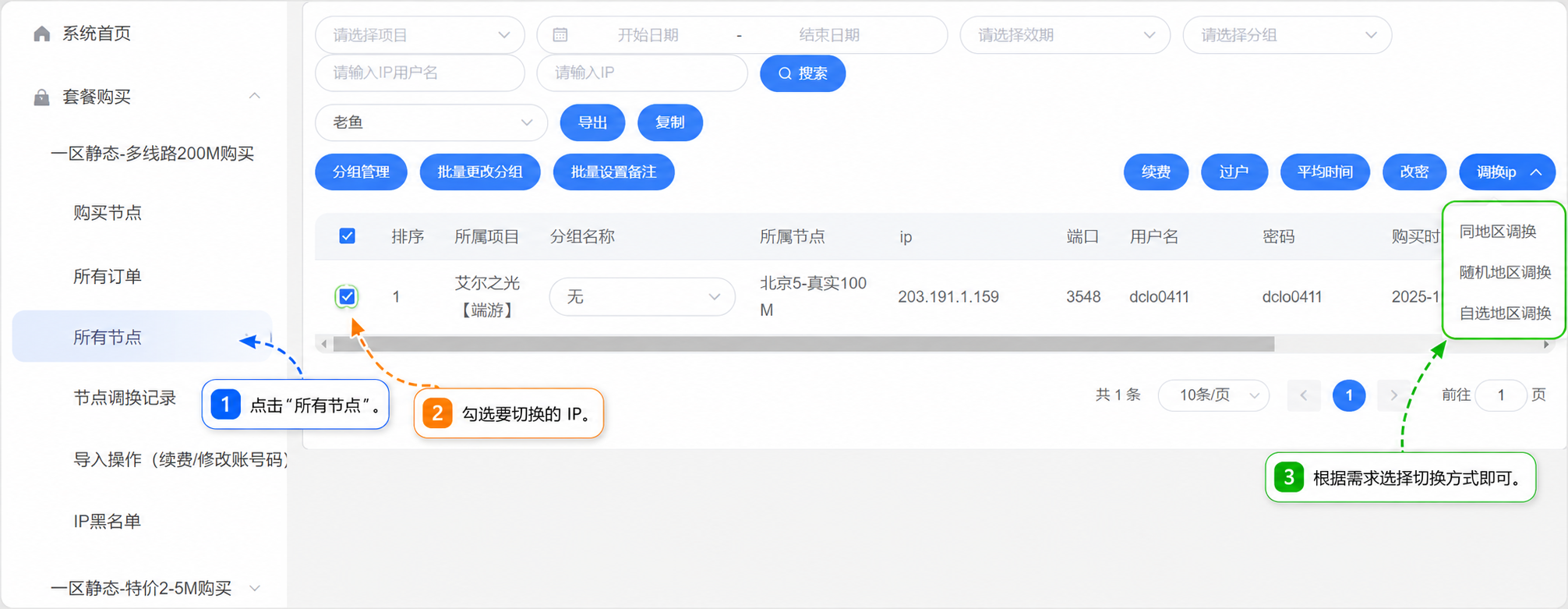This screenshot has width=1568, height=609.
Task: Click the left arrow of horizontal scrollbar
Action: 324,344
